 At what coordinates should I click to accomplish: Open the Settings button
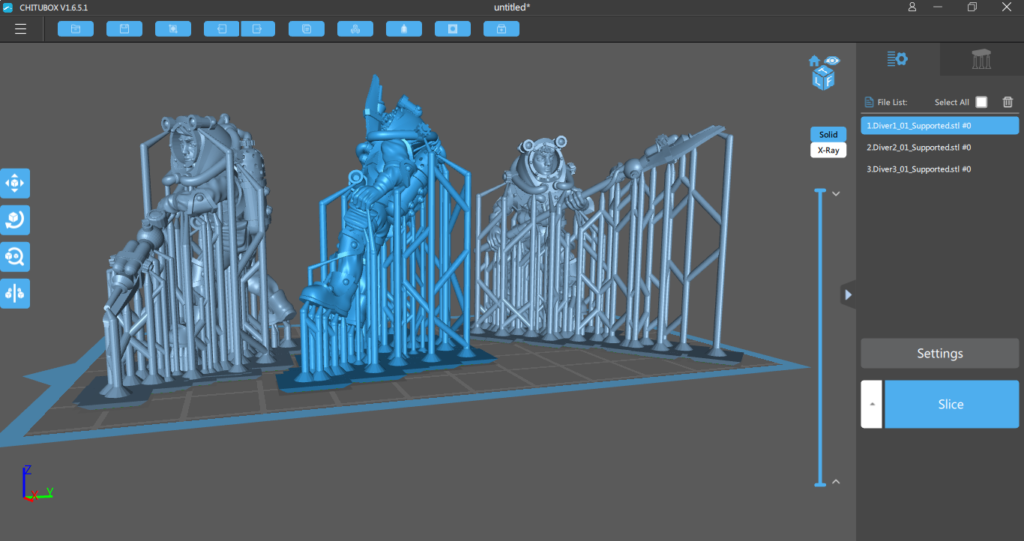(x=939, y=353)
